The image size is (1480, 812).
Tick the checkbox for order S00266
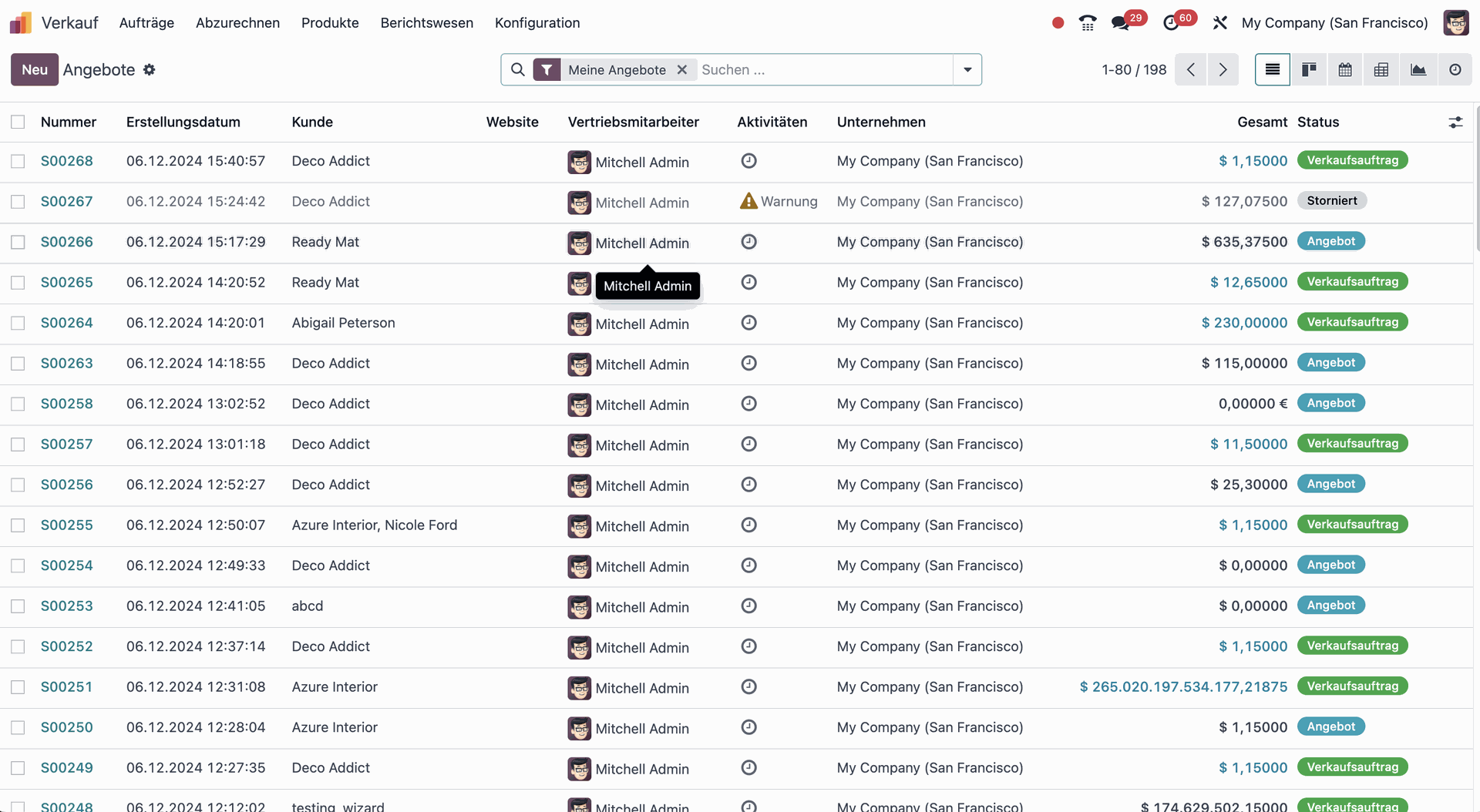click(x=18, y=243)
